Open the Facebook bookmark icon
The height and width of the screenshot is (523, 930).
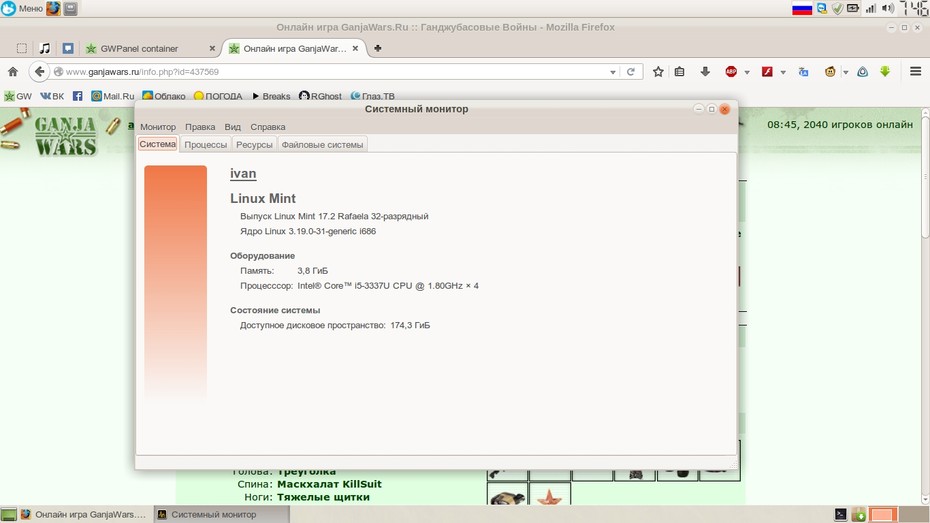coord(78,96)
